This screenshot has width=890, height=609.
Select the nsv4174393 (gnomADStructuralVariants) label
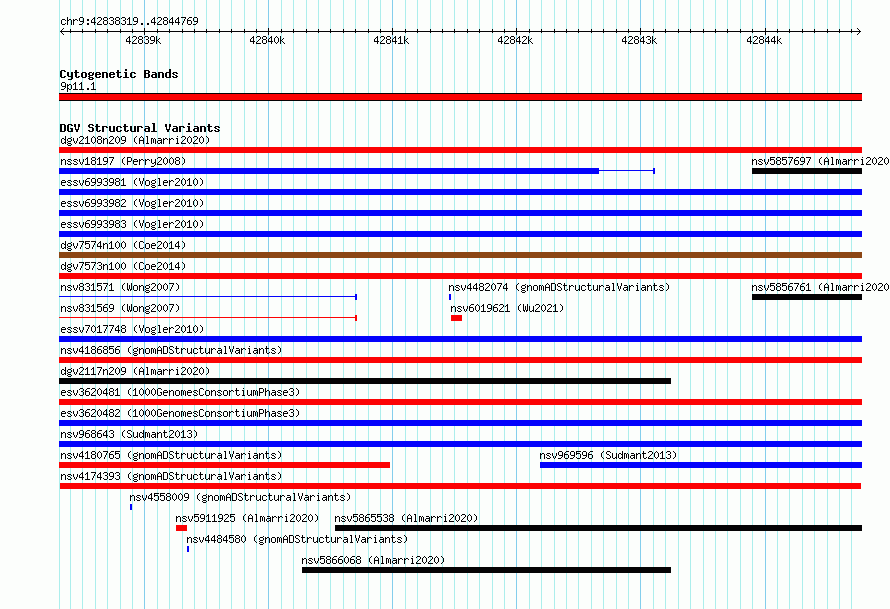(171, 476)
